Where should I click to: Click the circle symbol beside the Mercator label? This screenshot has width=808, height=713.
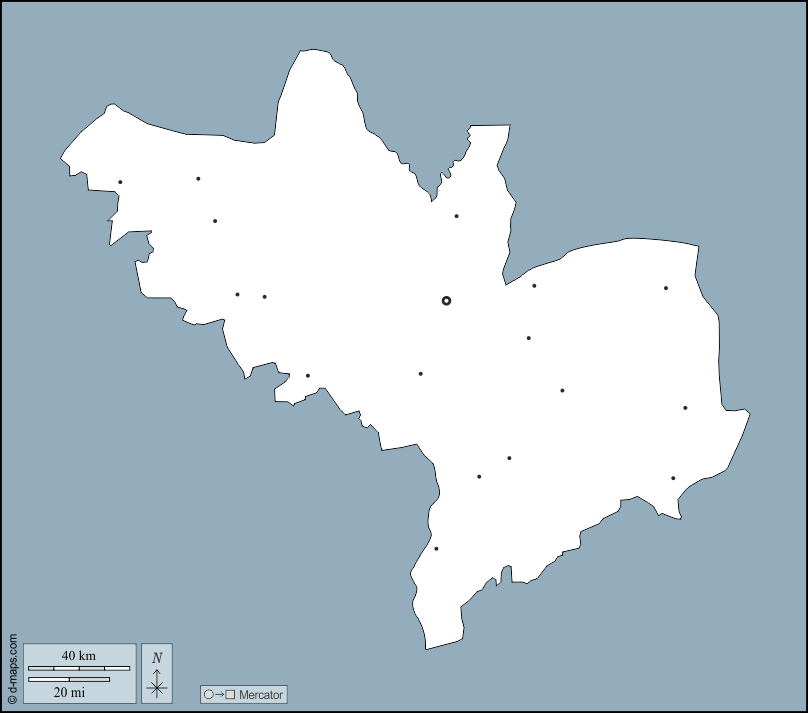coord(208,695)
